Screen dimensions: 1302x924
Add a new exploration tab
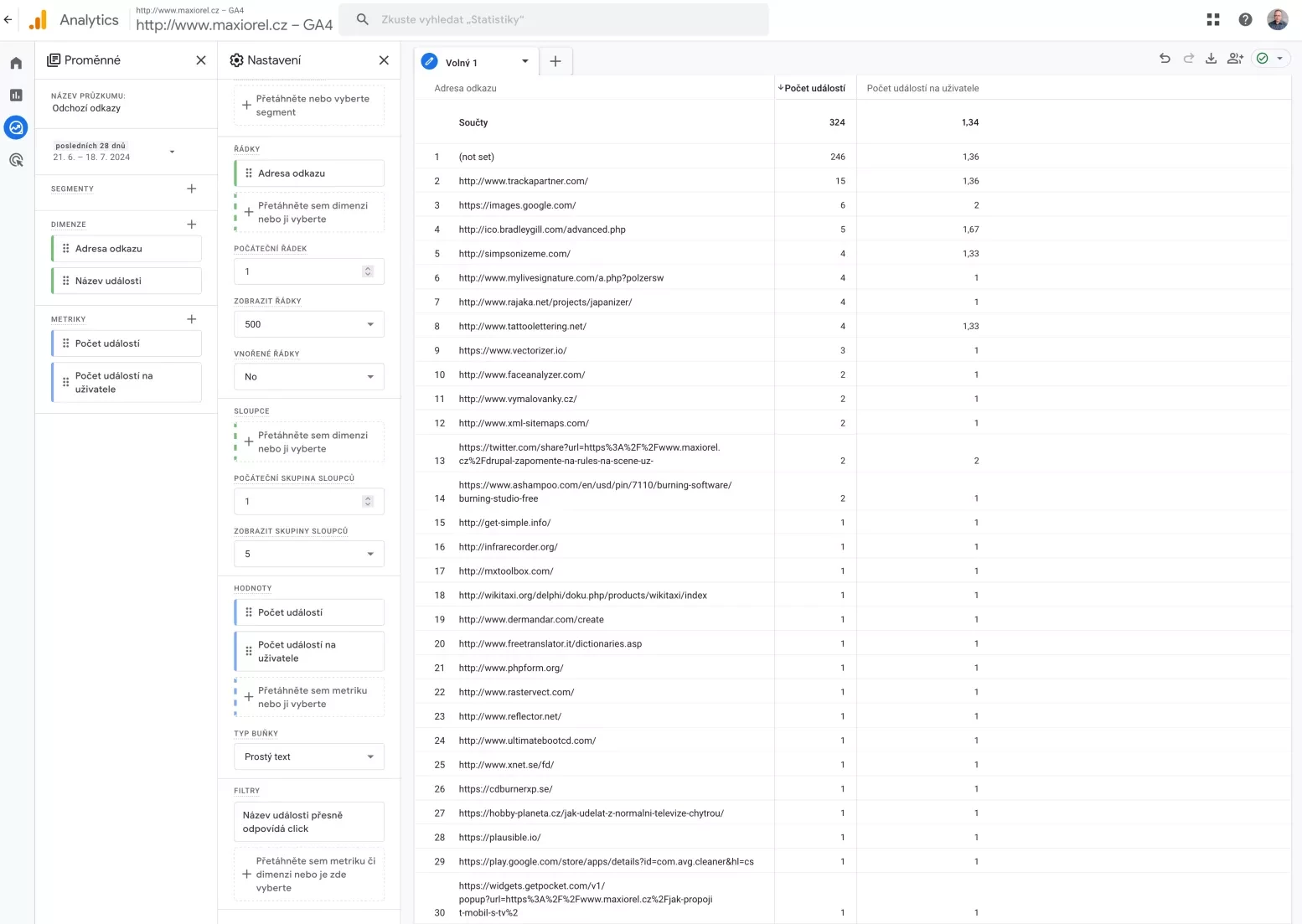(555, 61)
